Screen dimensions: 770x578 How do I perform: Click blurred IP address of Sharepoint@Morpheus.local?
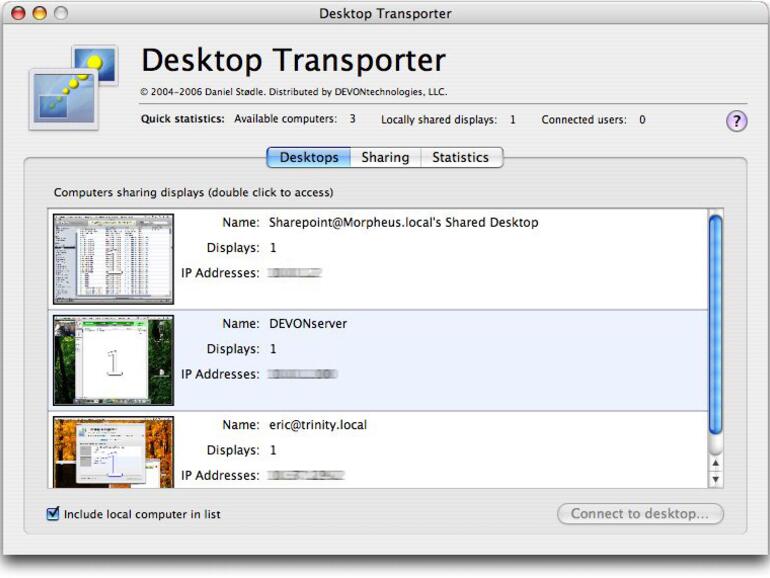pos(295,273)
